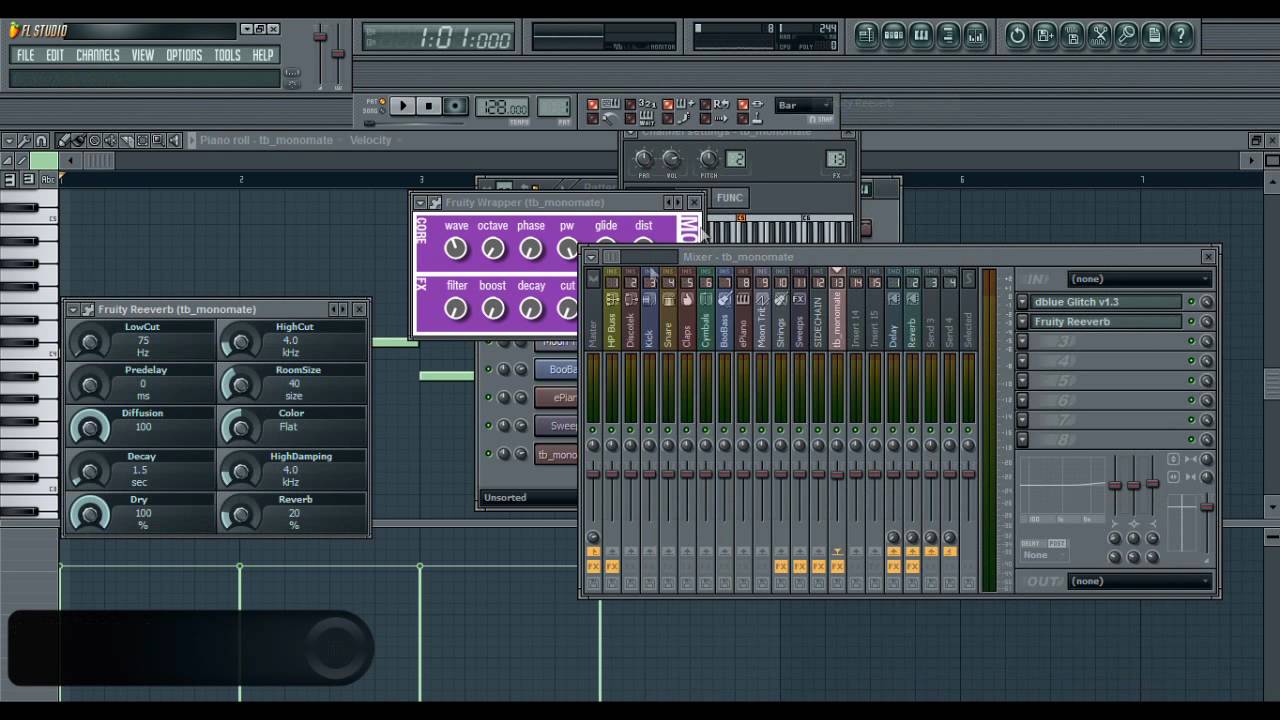The width and height of the screenshot is (1280, 720).
Task: Select the piano roll delete tool
Action: (x=95, y=140)
